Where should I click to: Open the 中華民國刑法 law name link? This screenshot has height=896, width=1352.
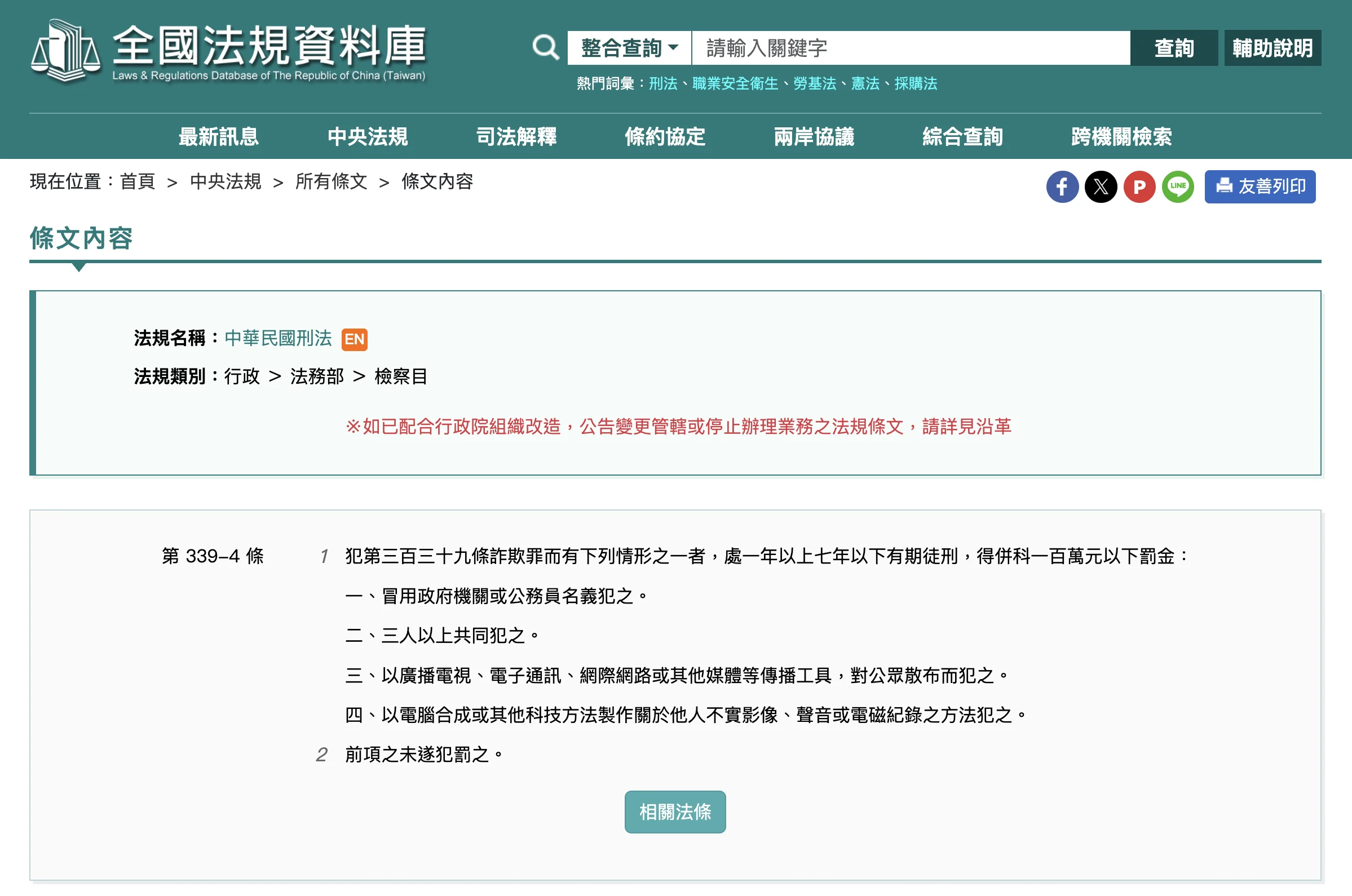(278, 338)
